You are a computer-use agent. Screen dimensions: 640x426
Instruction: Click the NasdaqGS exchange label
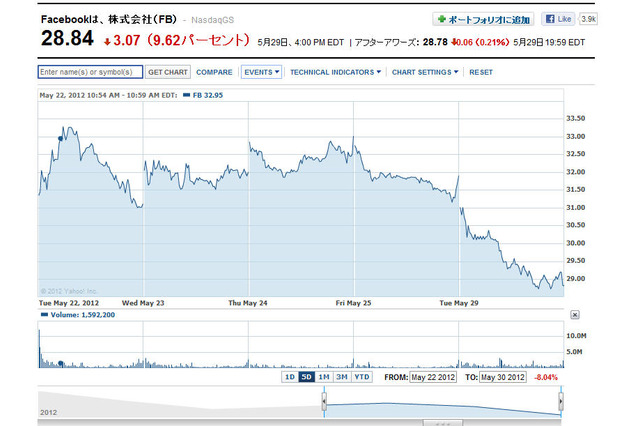pyautogui.click(x=213, y=20)
